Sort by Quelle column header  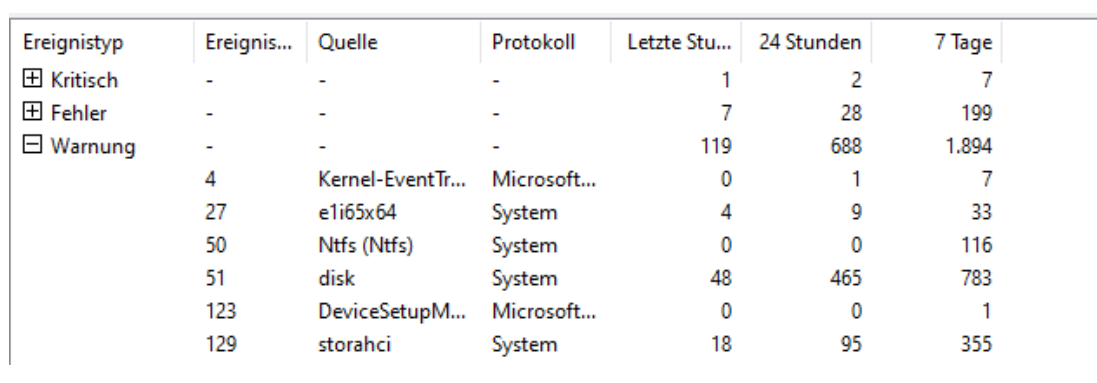tap(348, 42)
